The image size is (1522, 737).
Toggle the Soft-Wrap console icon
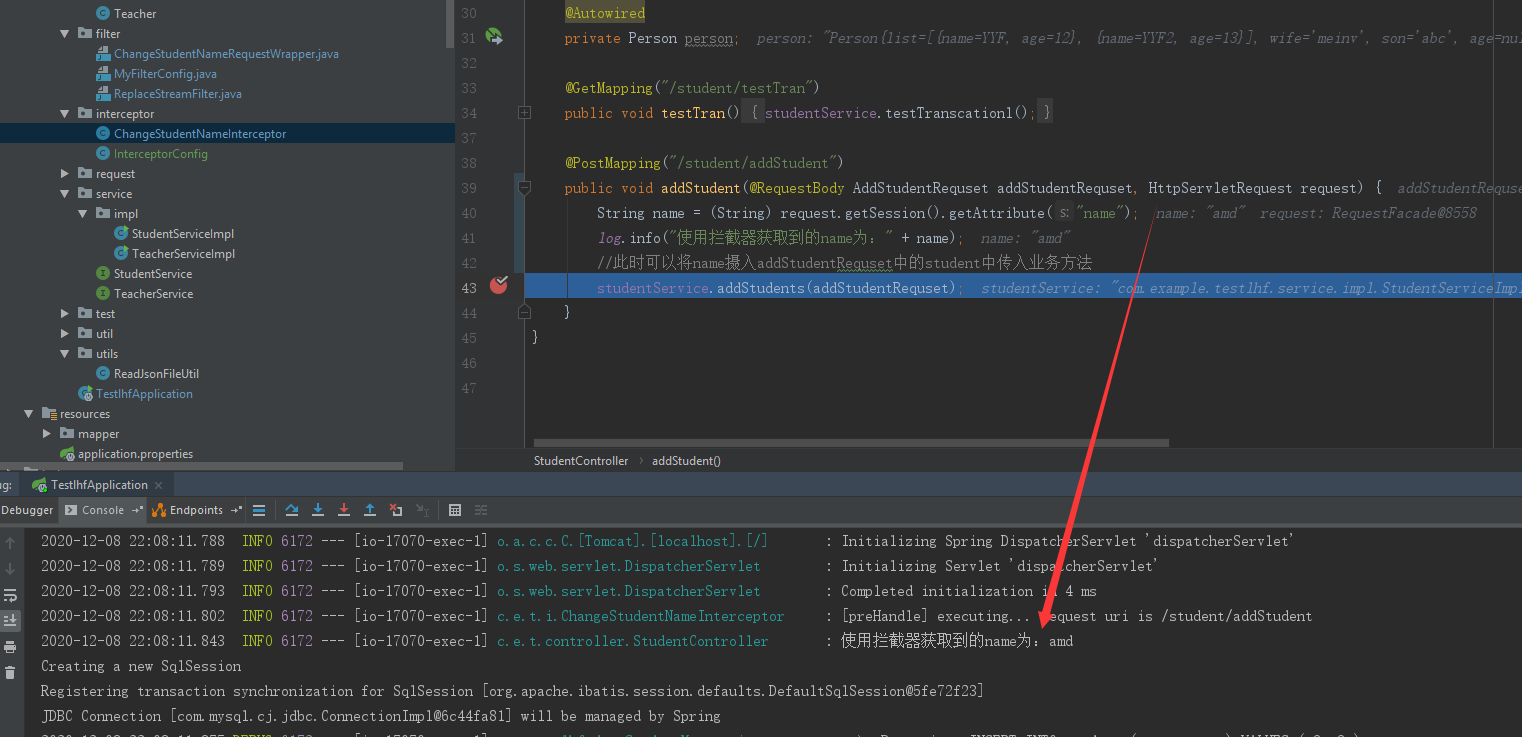[x=11, y=593]
